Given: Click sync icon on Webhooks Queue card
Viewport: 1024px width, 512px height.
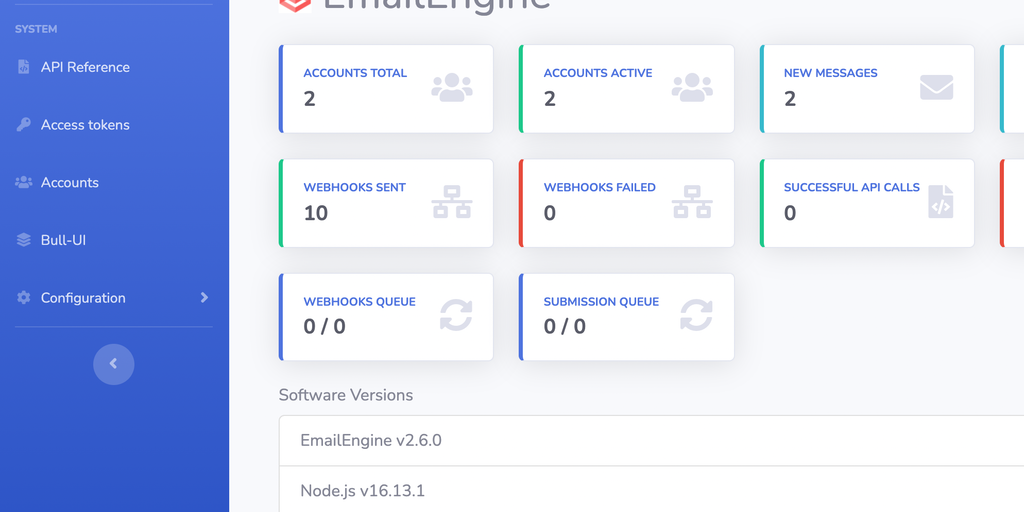Looking at the screenshot, I should coord(456,315).
